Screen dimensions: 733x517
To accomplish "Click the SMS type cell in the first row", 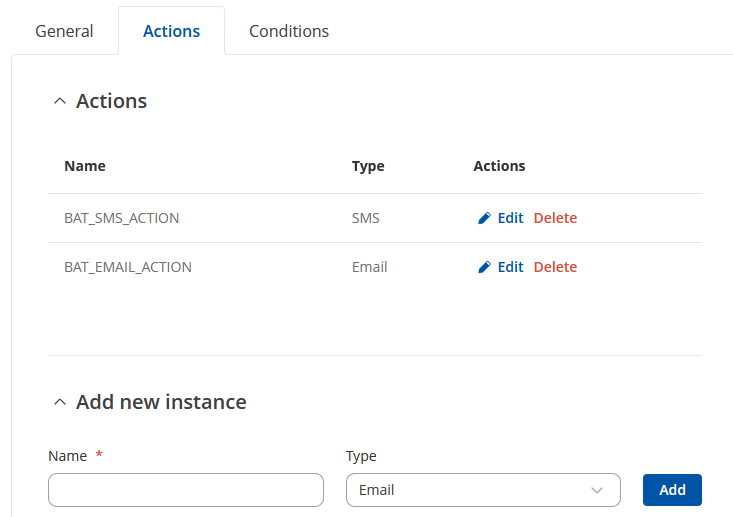I will point(366,218).
